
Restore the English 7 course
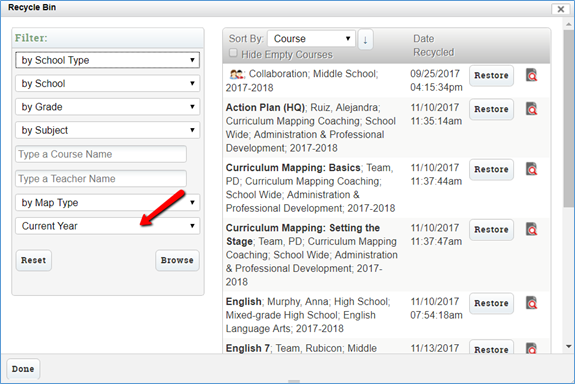coord(491,347)
